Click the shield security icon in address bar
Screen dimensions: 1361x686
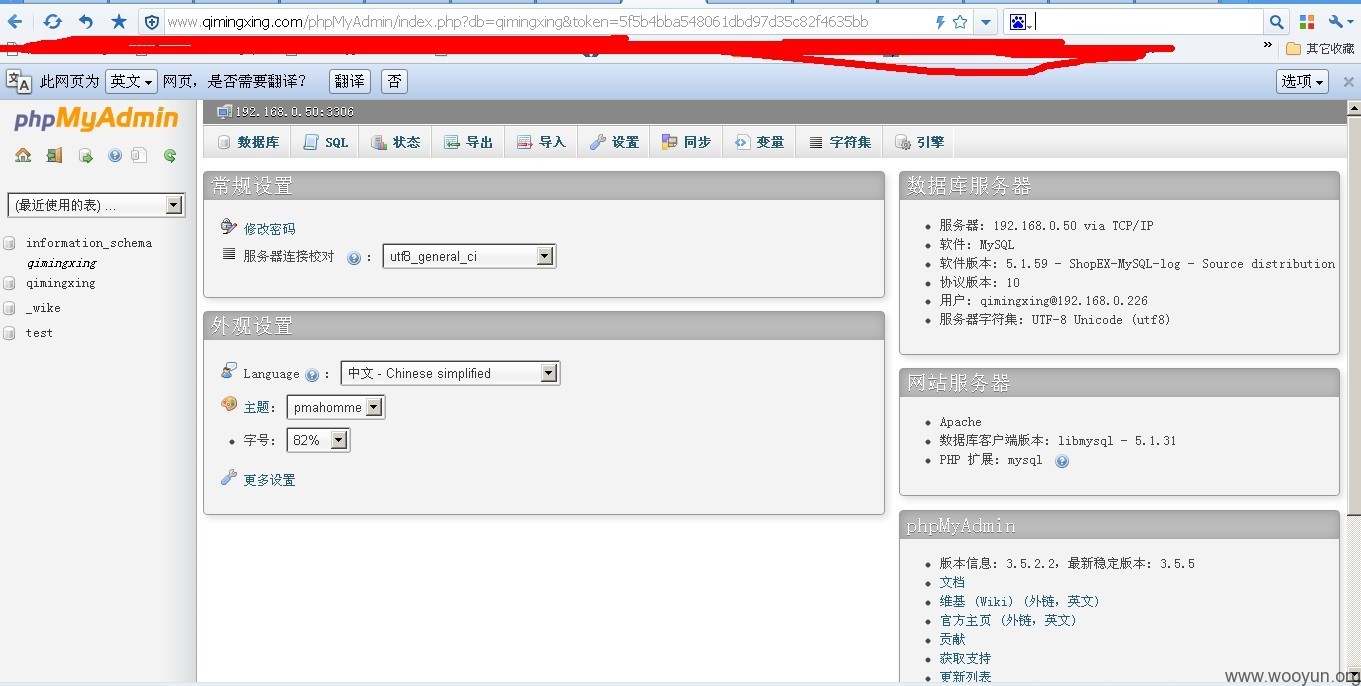coord(152,22)
